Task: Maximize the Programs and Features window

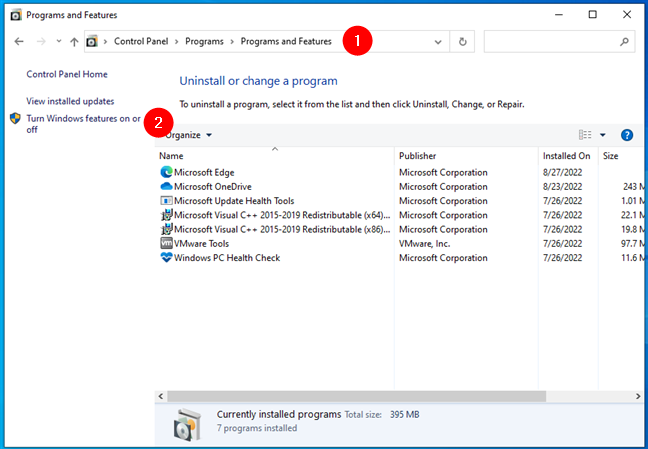Action: coord(593,15)
